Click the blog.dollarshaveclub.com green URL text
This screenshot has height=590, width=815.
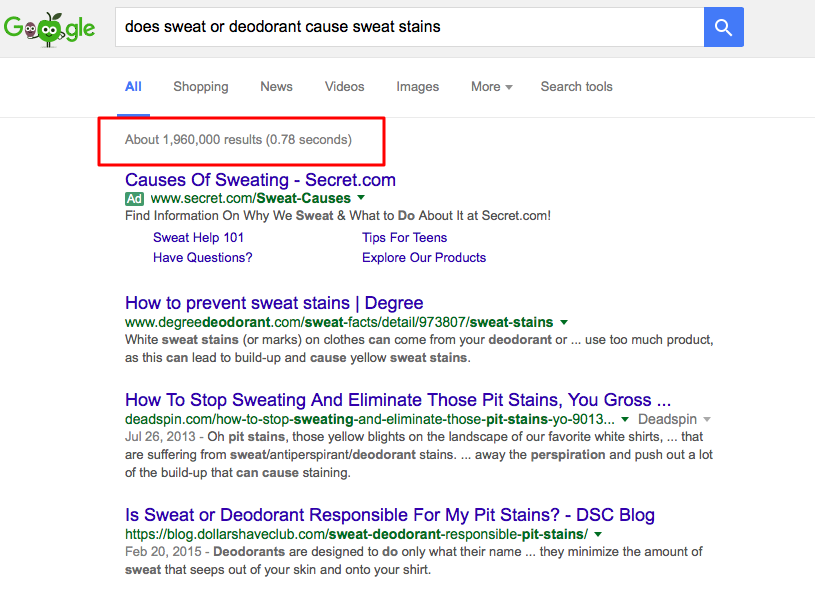coord(357,534)
